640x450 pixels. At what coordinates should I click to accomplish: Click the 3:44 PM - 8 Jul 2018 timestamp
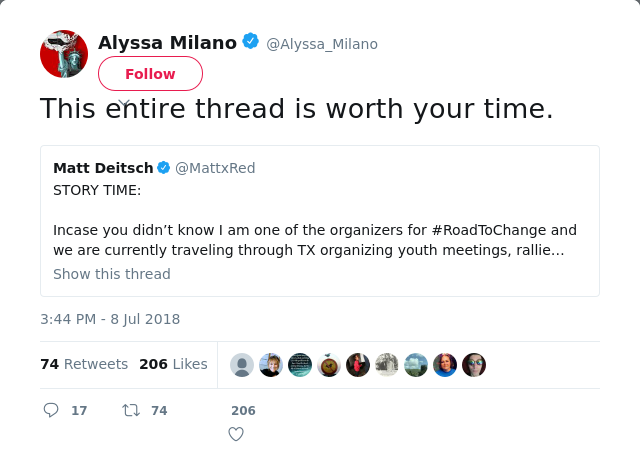(x=110, y=319)
